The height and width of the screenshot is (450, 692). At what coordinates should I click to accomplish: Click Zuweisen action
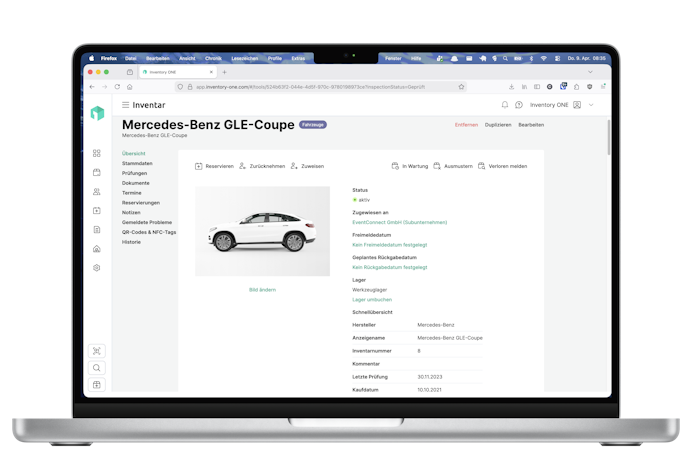307,166
